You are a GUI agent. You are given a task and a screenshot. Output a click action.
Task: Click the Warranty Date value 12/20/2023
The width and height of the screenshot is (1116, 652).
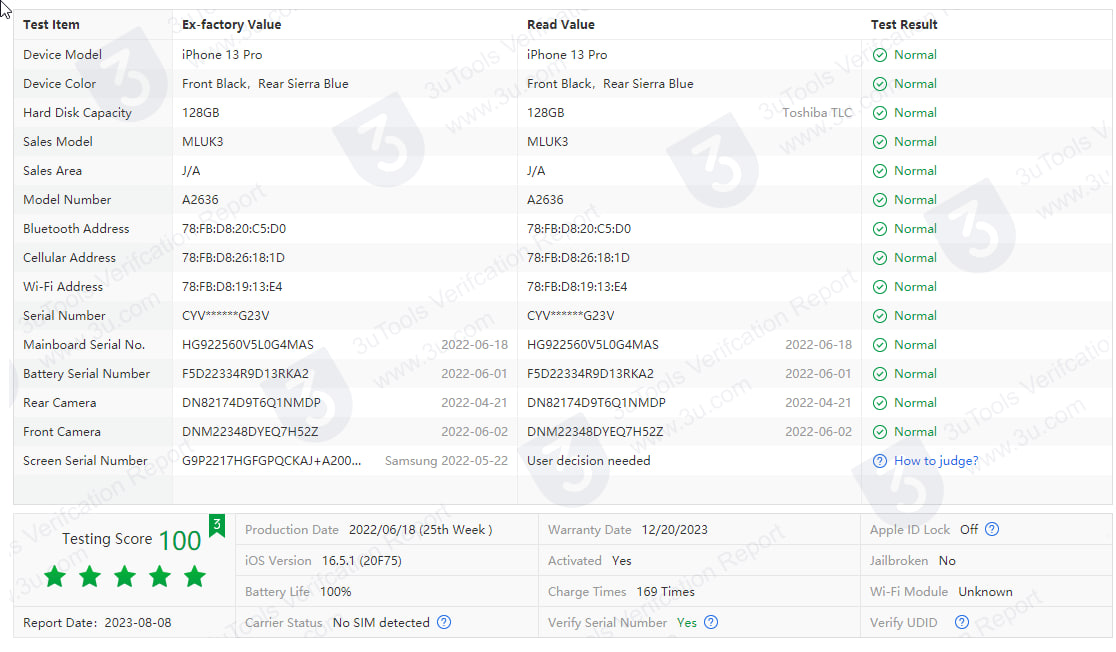point(675,530)
